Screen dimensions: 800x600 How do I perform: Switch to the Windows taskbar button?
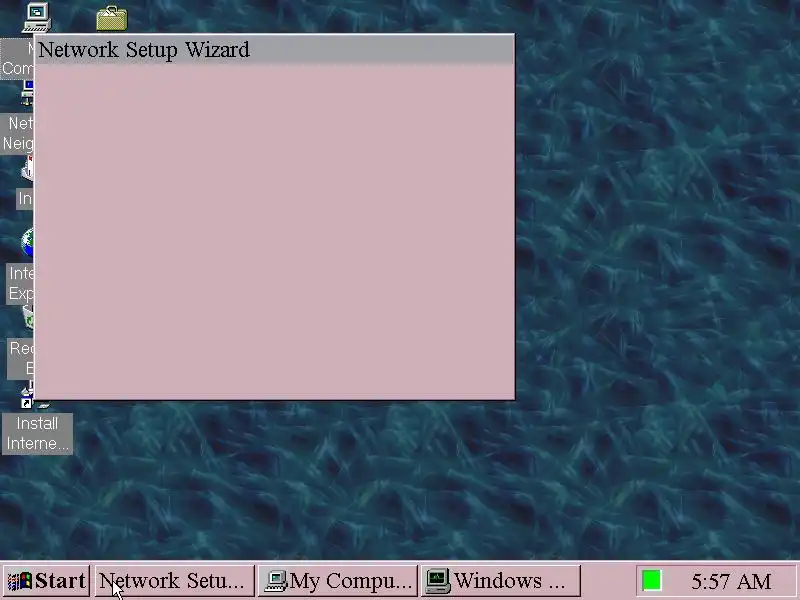[x=501, y=581]
